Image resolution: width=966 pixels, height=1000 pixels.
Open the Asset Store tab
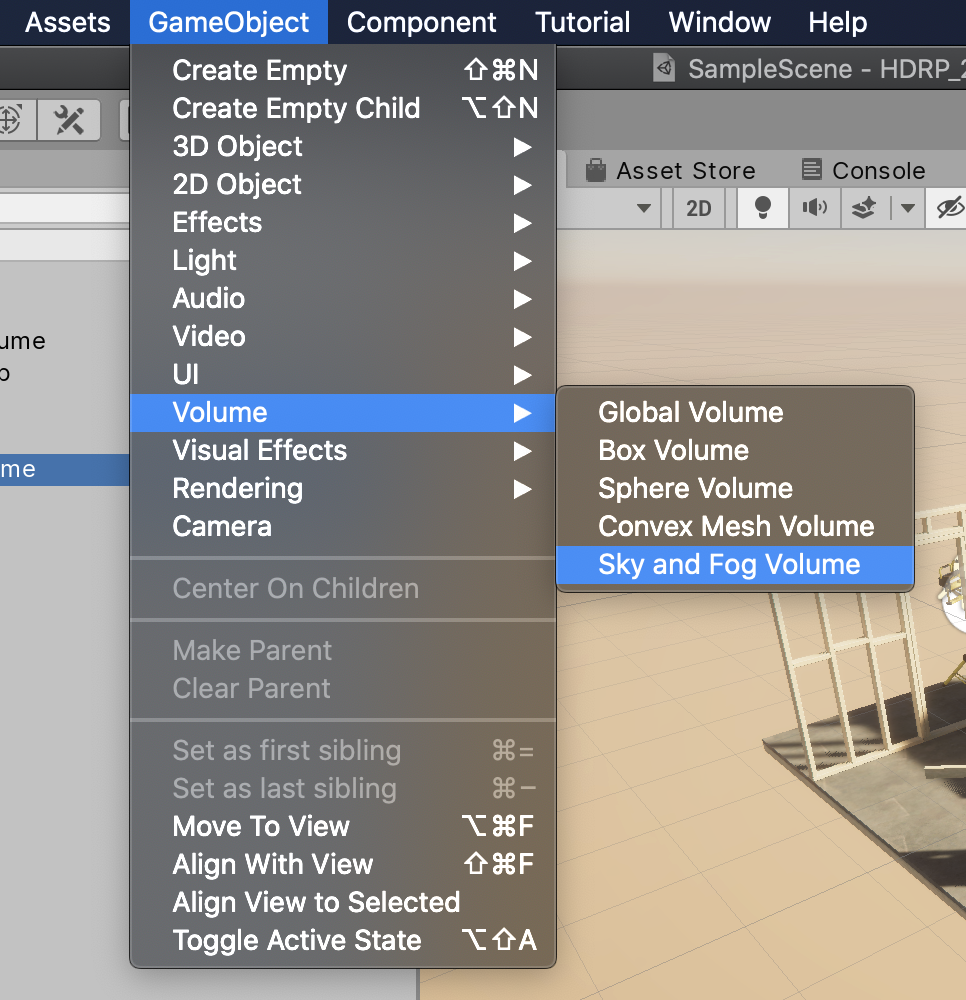670,171
